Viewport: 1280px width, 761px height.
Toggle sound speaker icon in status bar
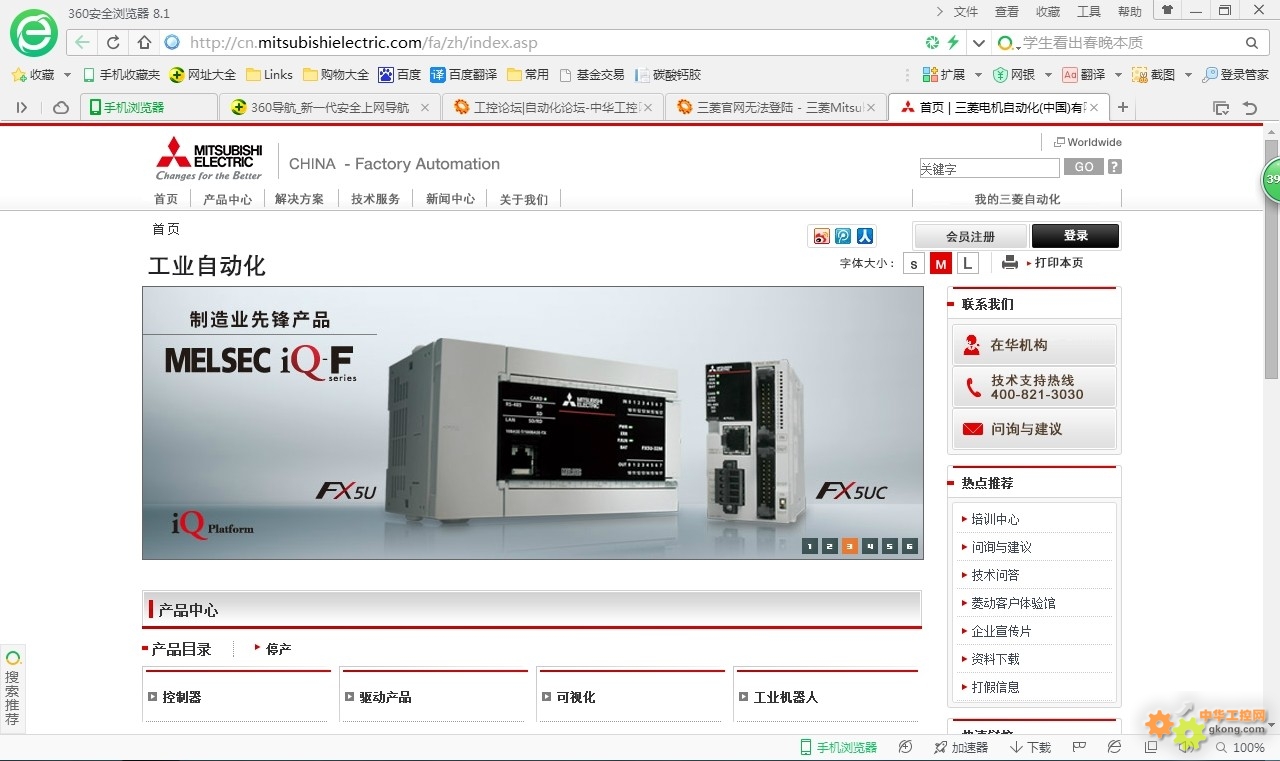tap(1188, 747)
